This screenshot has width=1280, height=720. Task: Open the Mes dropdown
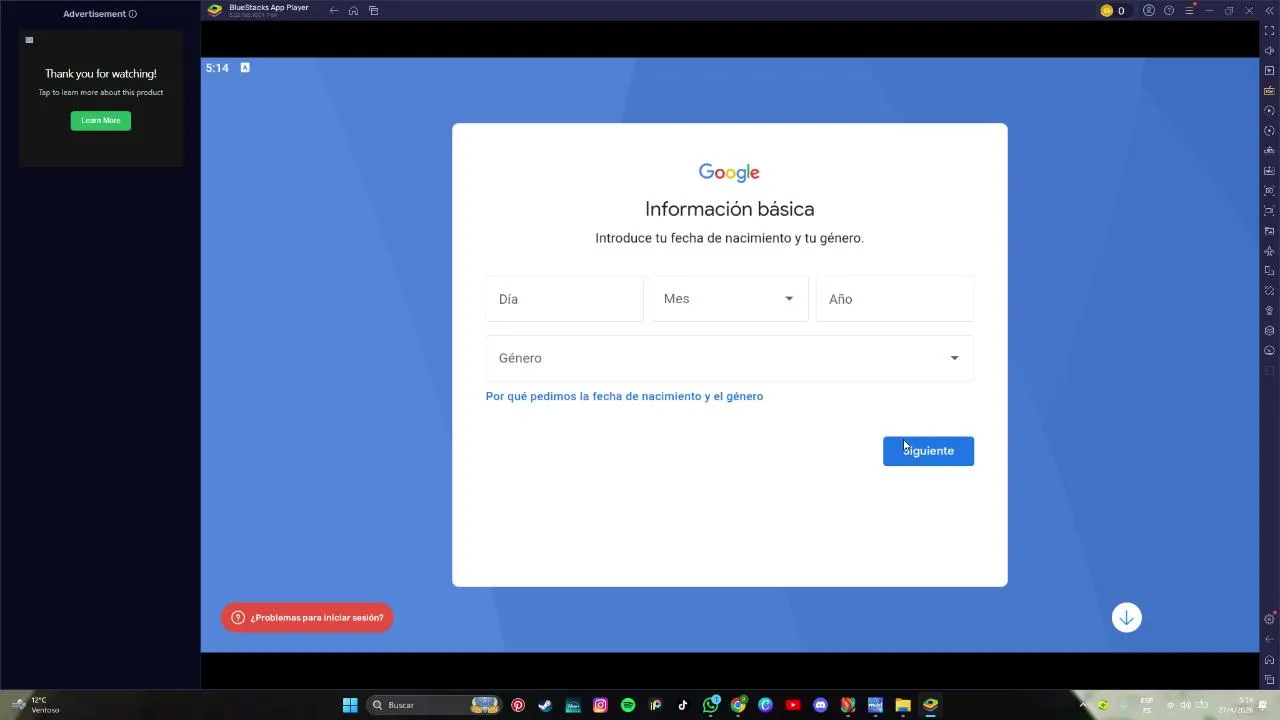coord(729,299)
